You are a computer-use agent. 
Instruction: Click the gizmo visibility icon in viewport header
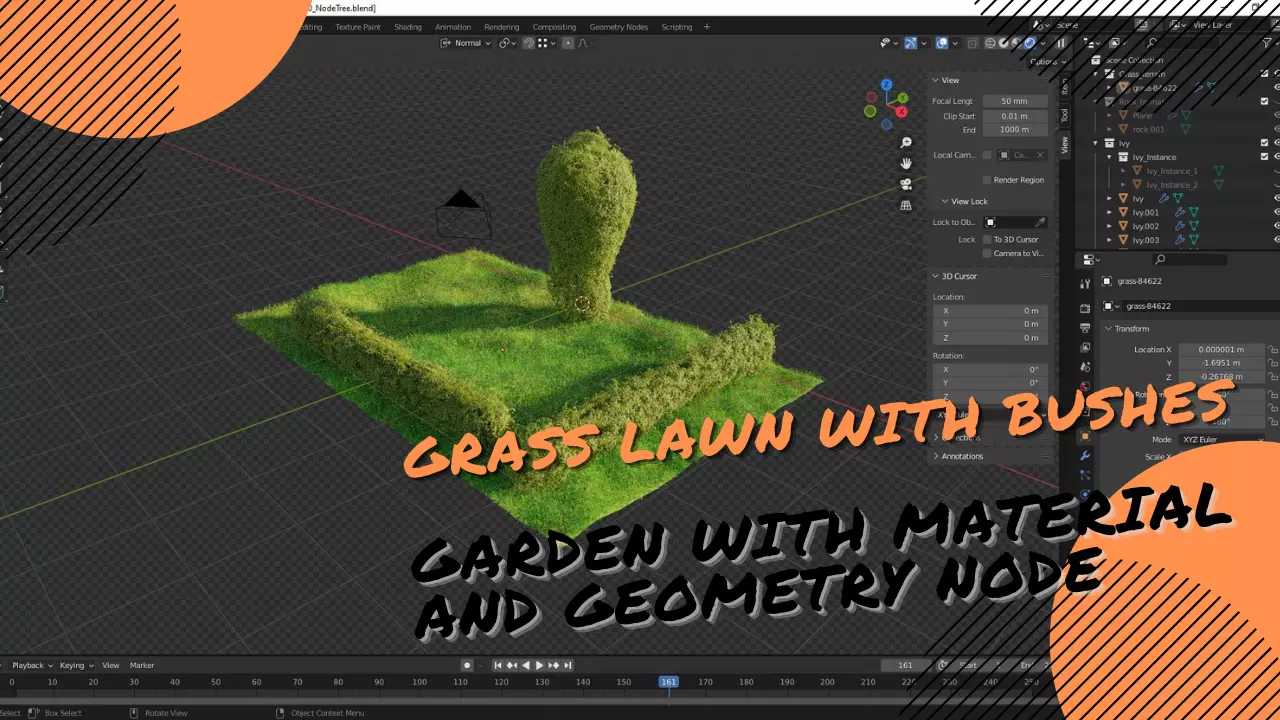point(911,43)
